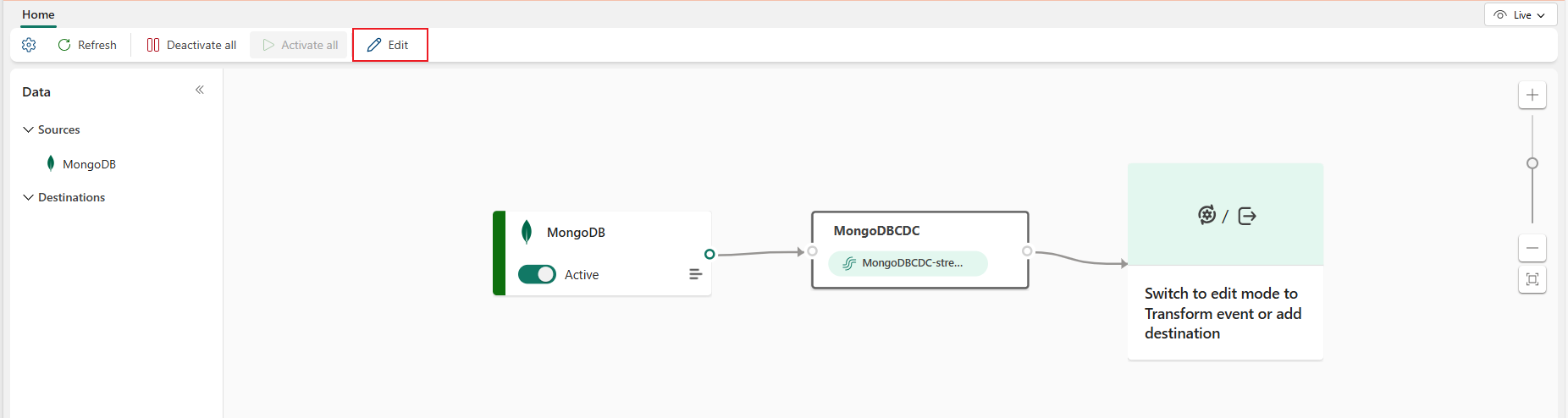Click the MongoDB leaf icon in the Sources list
Viewport: 1568px width, 418px height.
click(x=51, y=163)
